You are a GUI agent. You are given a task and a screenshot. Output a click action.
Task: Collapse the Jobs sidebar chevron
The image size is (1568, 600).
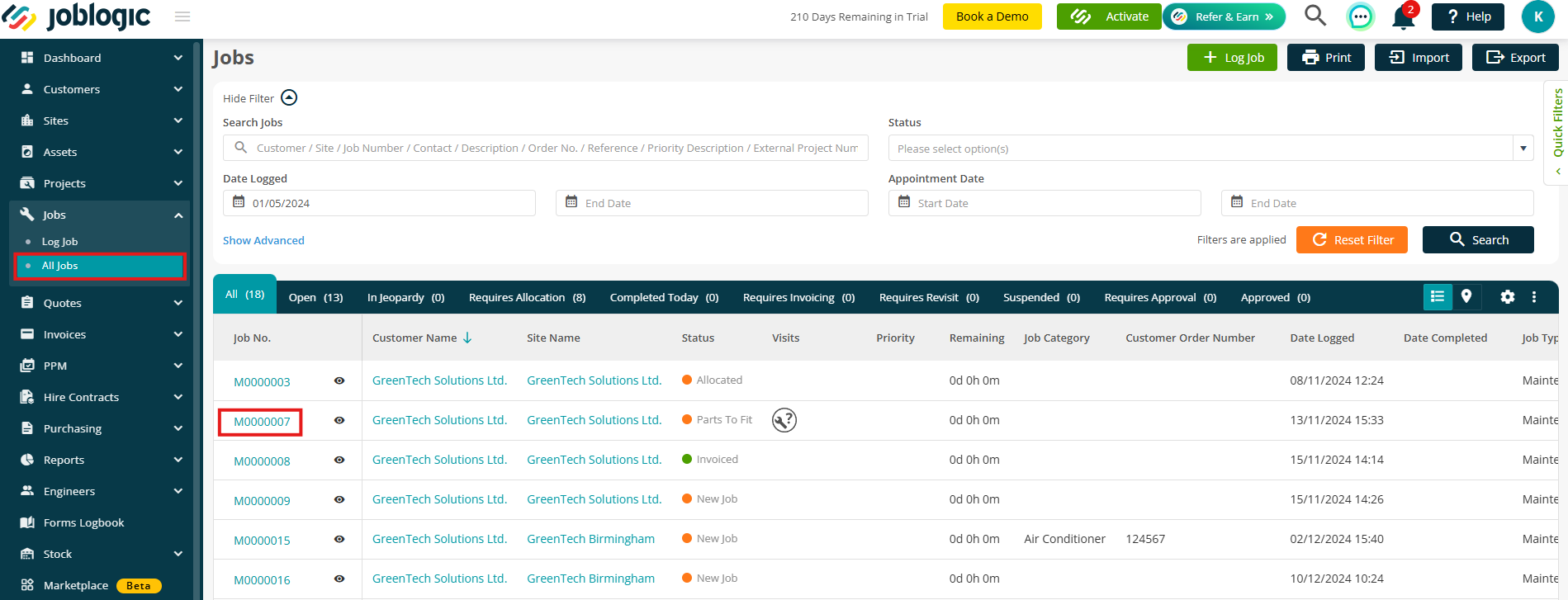tap(178, 215)
